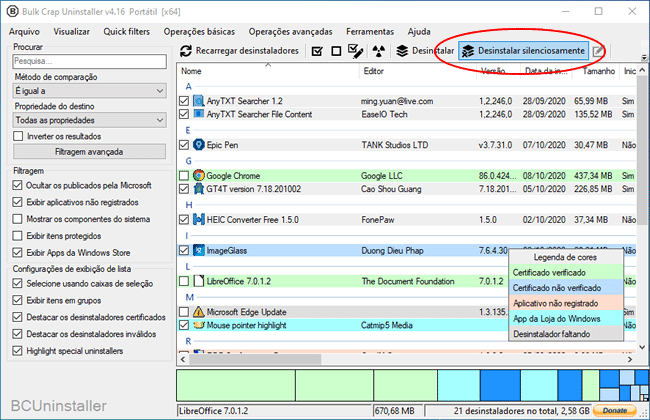This screenshot has height=420, width=650.
Task: Click the Microsoft Edge Update warning icon
Action: [x=198, y=311]
